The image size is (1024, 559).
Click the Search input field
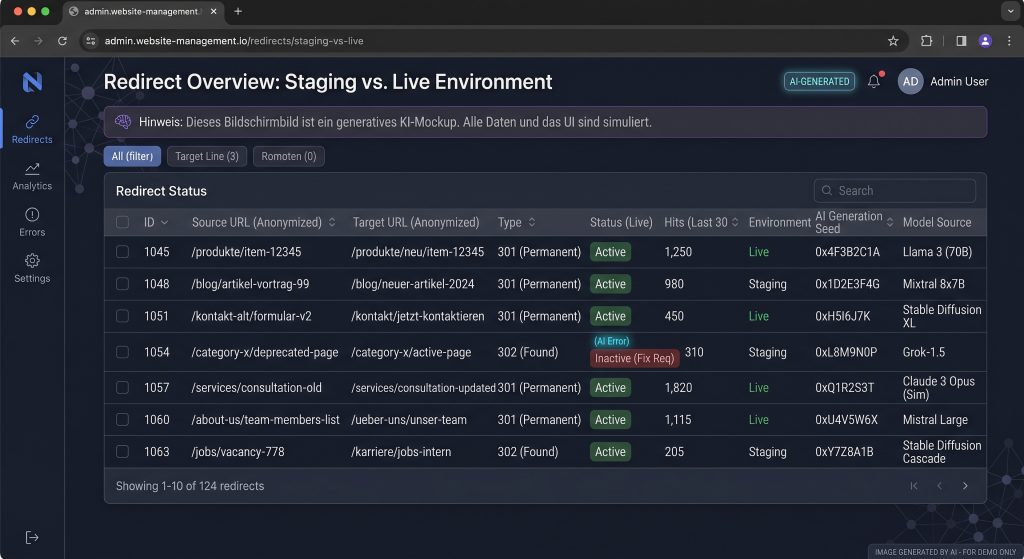click(x=895, y=190)
